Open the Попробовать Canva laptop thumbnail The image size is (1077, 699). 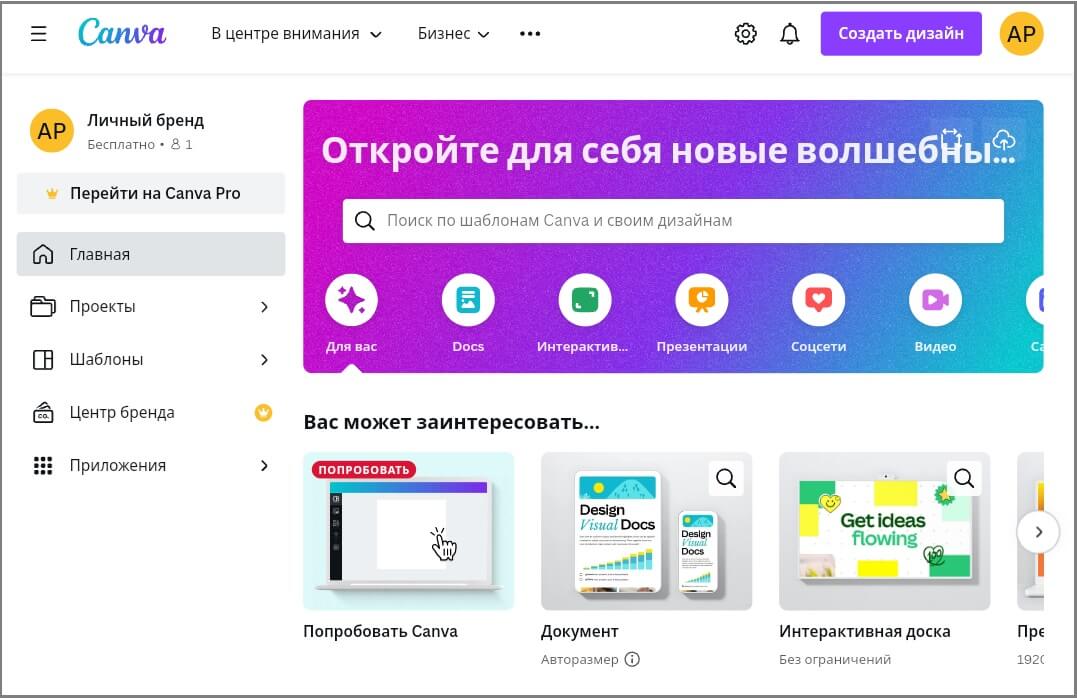(409, 531)
